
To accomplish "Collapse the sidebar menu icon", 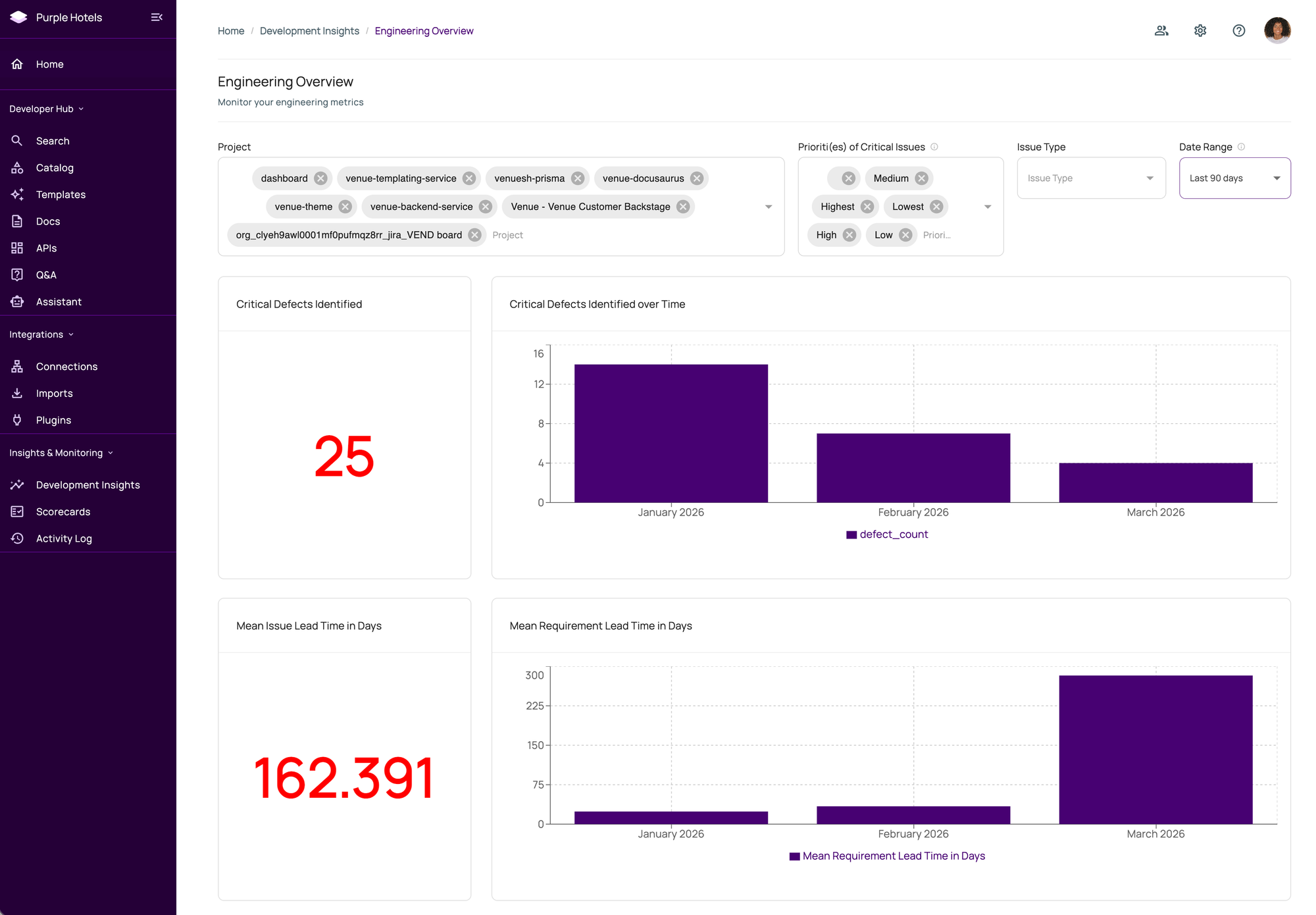I will [157, 17].
